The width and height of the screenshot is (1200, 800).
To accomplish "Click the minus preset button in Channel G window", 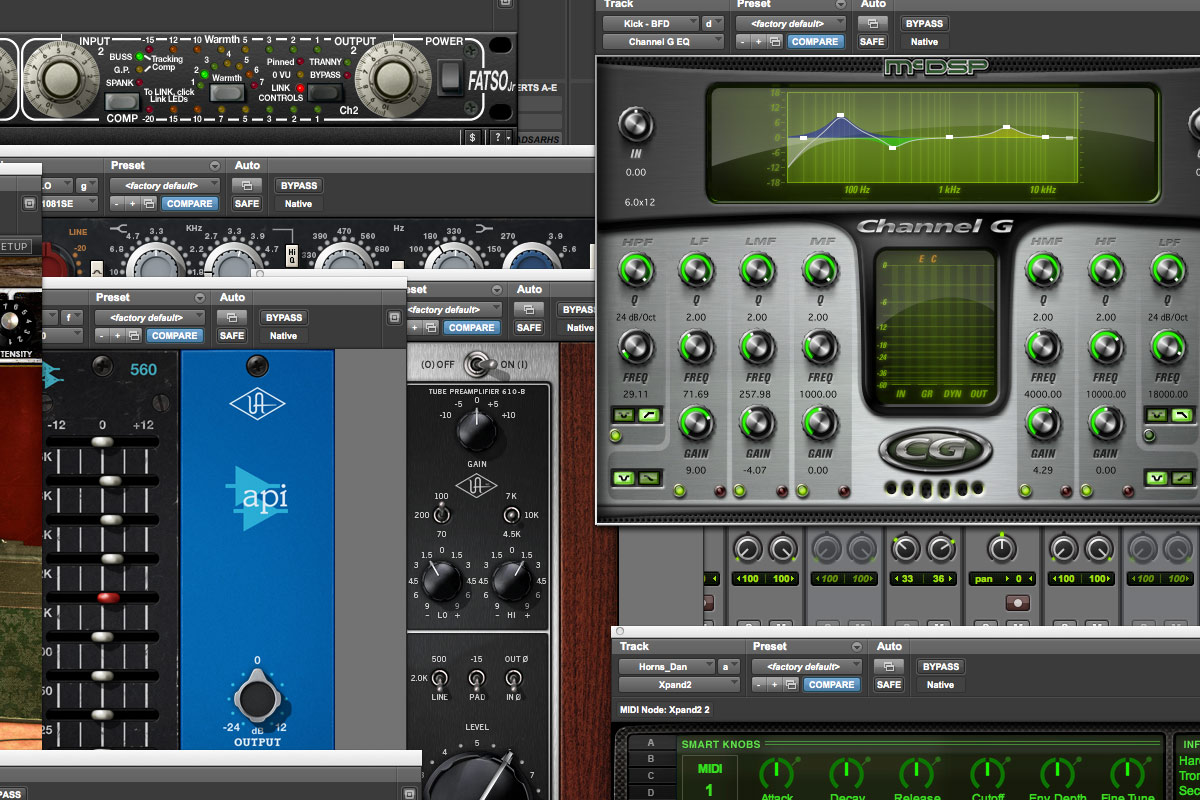I will click(x=744, y=42).
